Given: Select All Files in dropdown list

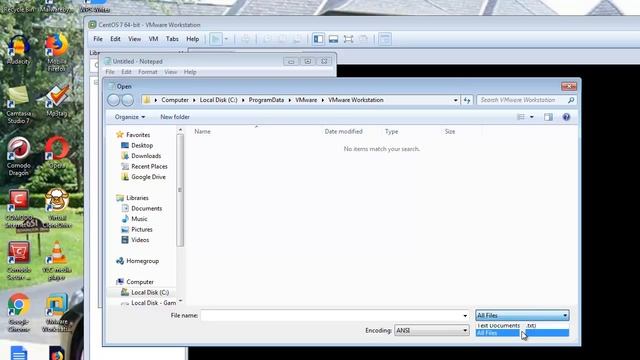Looking at the screenshot, I should [x=522, y=333].
